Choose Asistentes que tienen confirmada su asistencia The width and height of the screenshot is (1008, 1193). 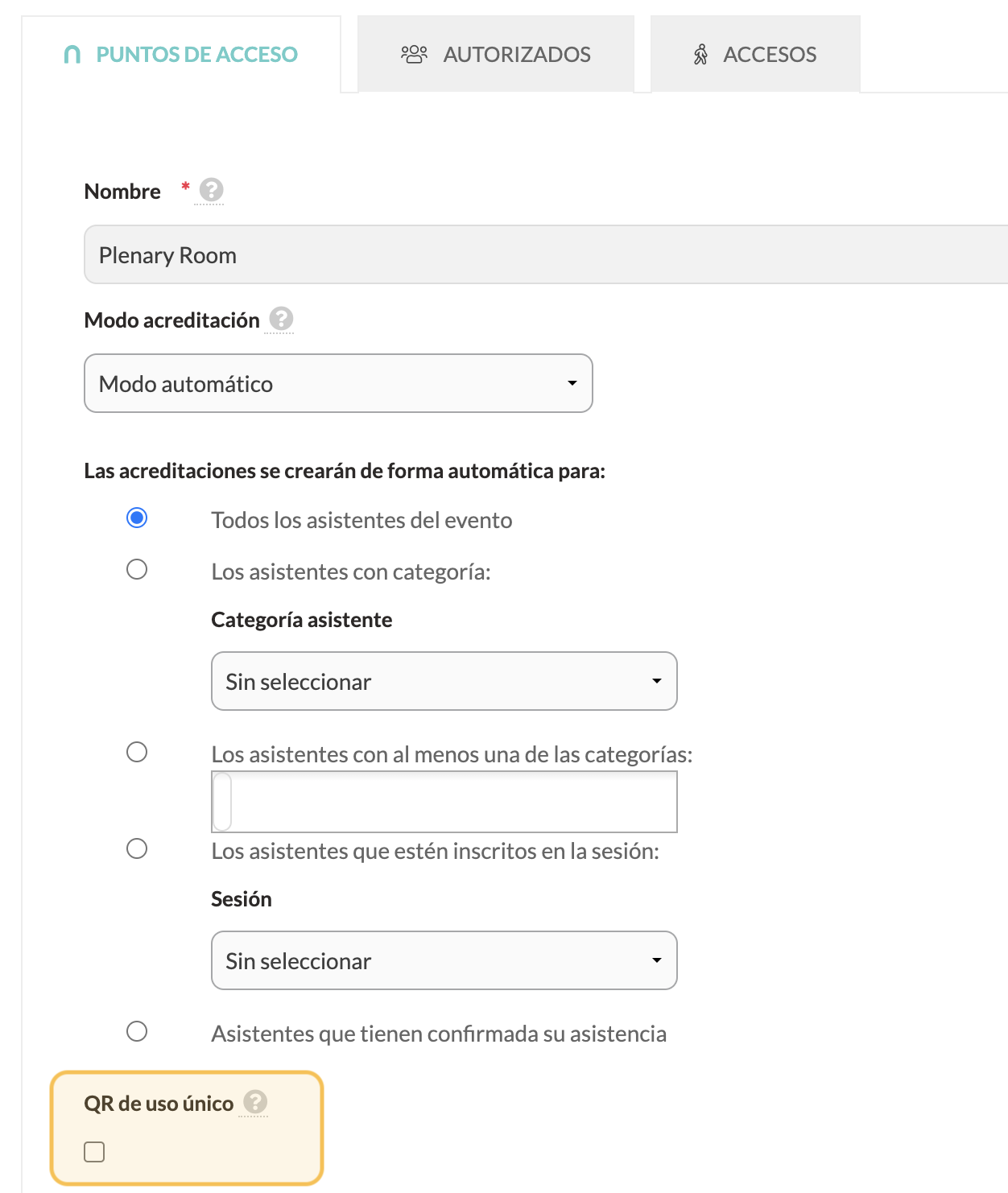pos(137,1031)
